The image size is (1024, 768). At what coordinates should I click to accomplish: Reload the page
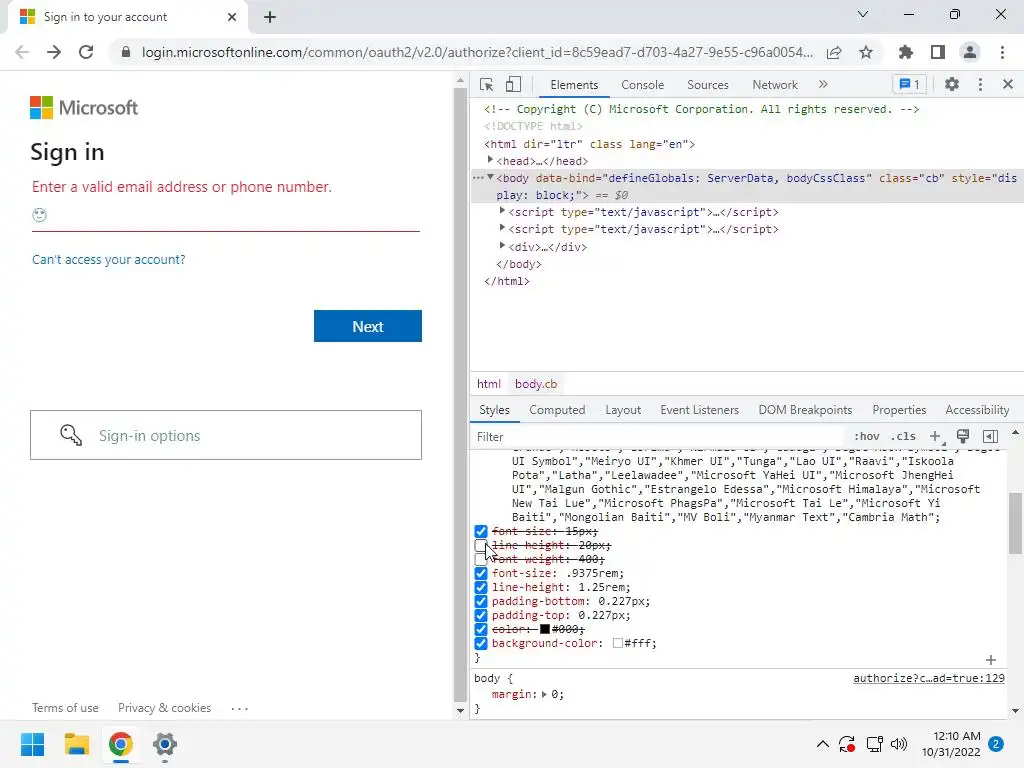pyautogui.click(x=86, y=52)
